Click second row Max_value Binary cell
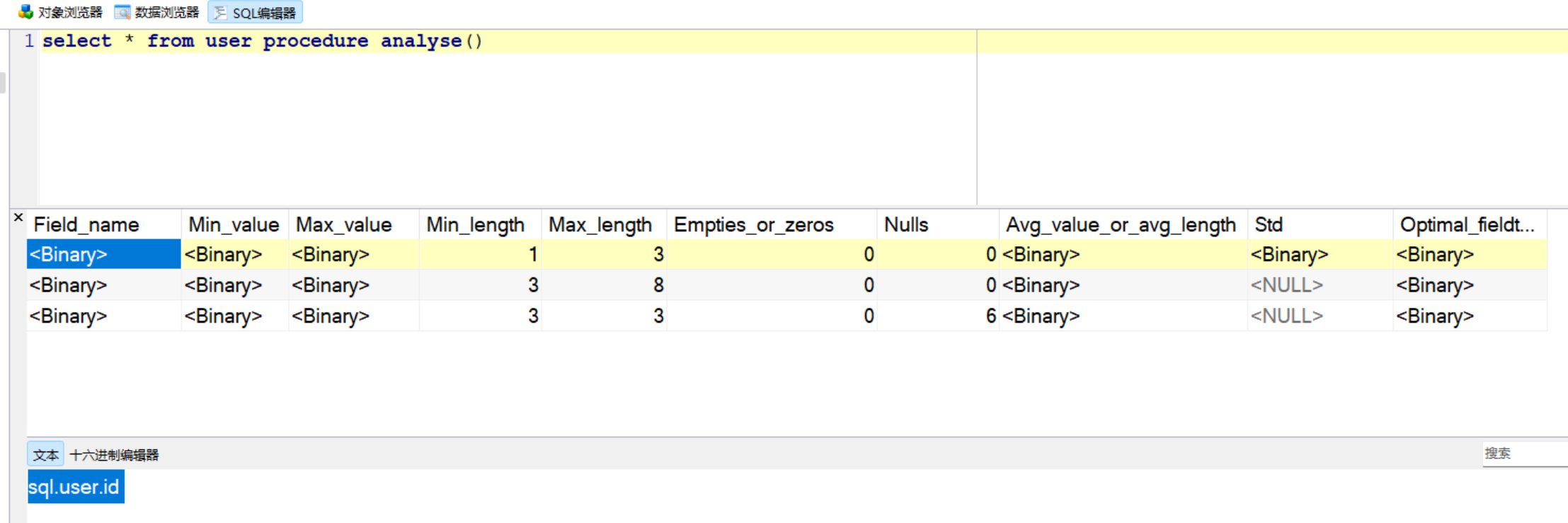This screenshot has width=1568, height=523. pos(354,285)
